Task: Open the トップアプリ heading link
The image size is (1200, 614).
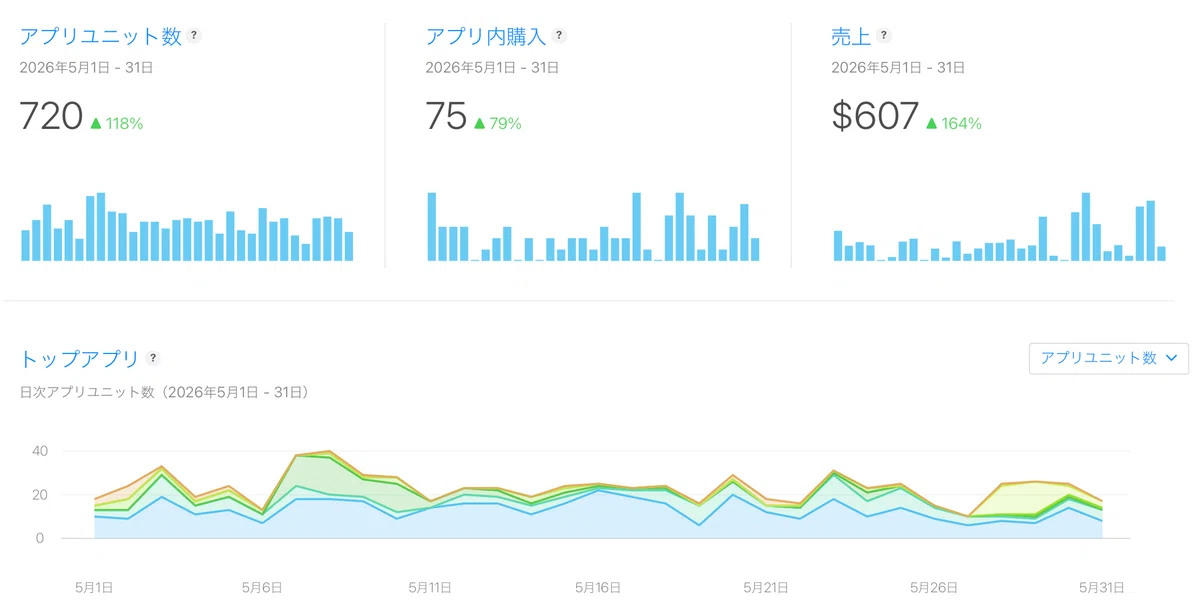Action: click(80, 359)
